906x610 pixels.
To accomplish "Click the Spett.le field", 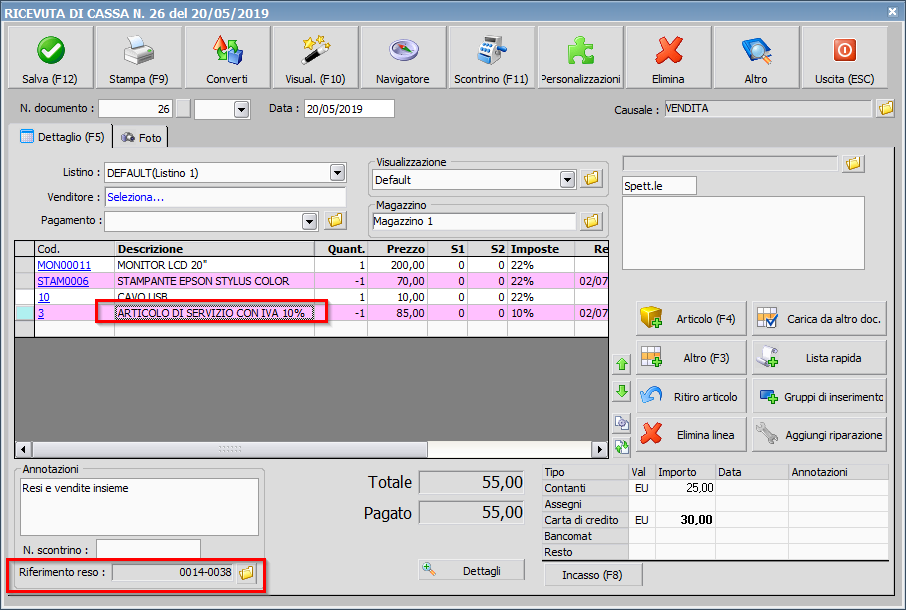I will click(x=659, y=186).
